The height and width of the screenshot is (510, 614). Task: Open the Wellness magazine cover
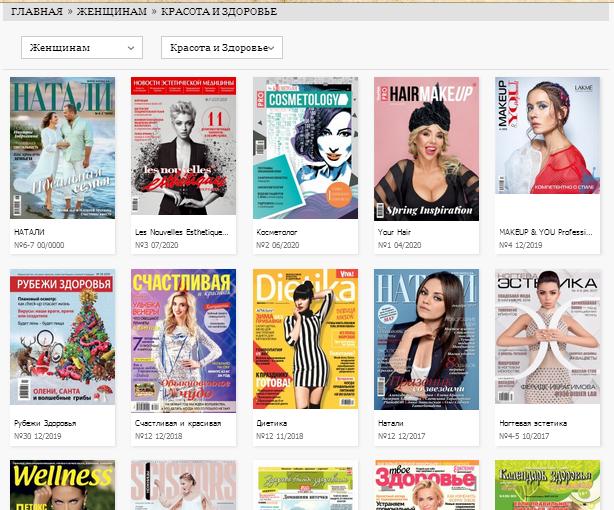coord(62,486)
